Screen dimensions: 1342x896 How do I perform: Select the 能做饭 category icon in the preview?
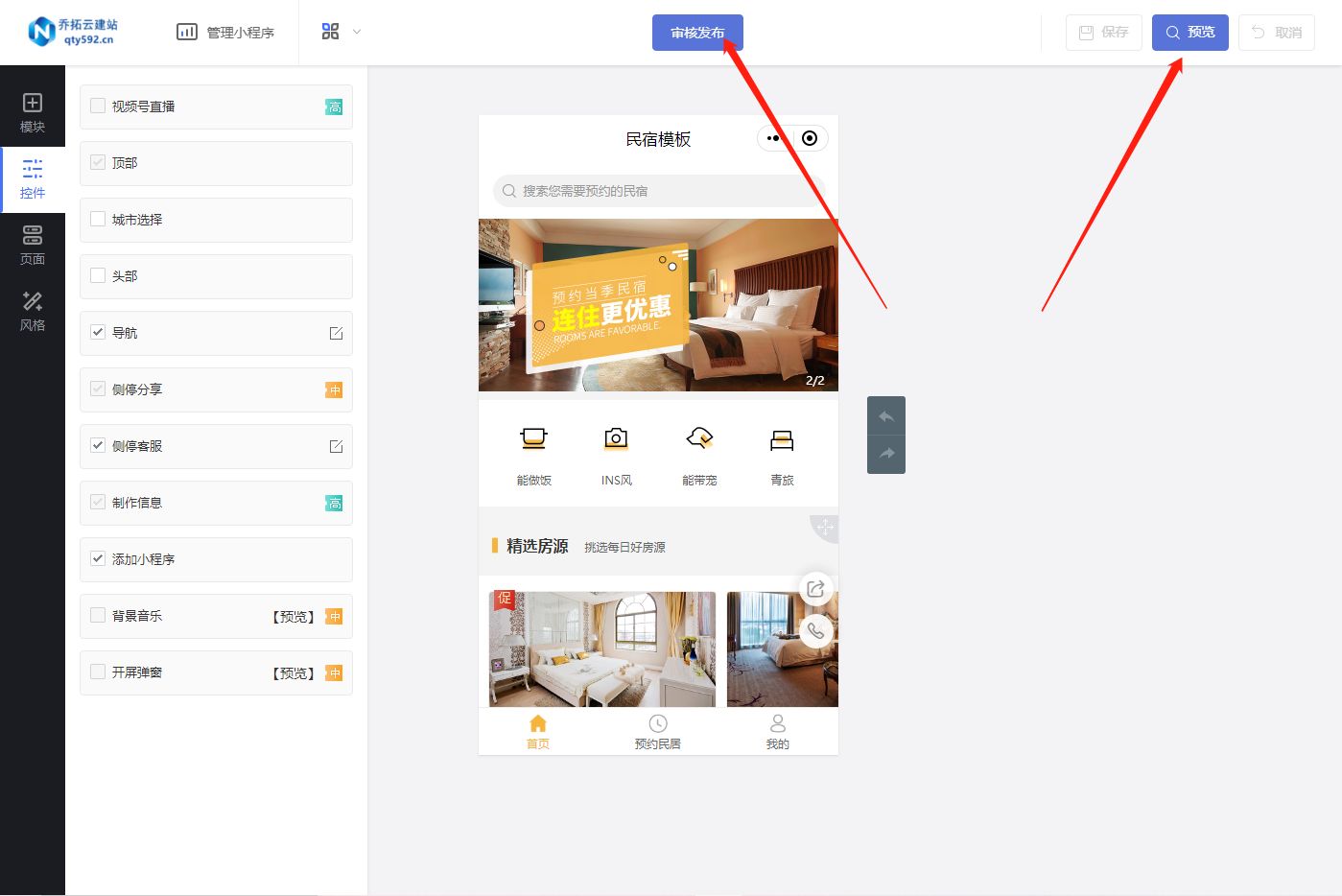point(533,451)
